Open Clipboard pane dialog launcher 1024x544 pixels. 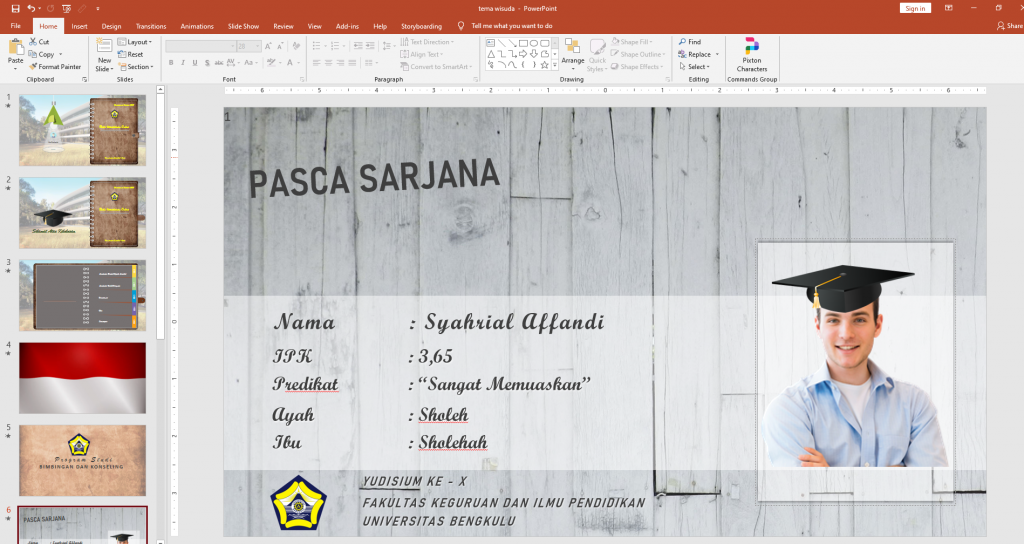[x=84, y=80]
